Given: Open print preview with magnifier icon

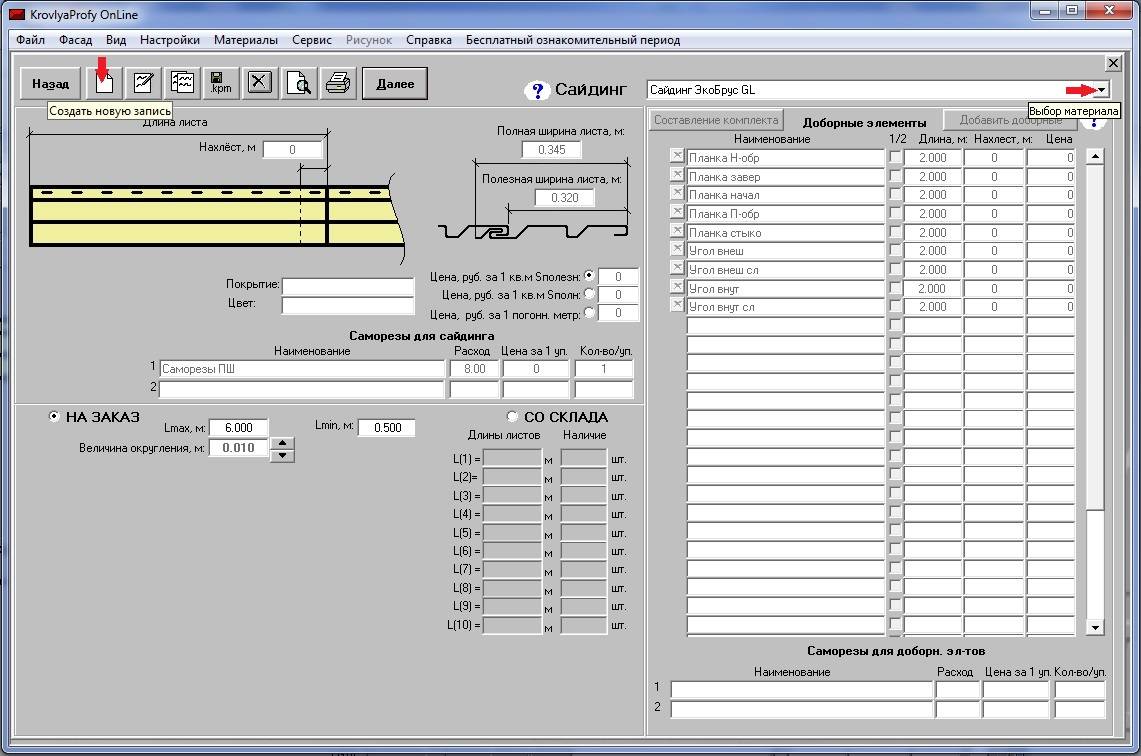Looking at the screenshot, I should tap(299, 83).
